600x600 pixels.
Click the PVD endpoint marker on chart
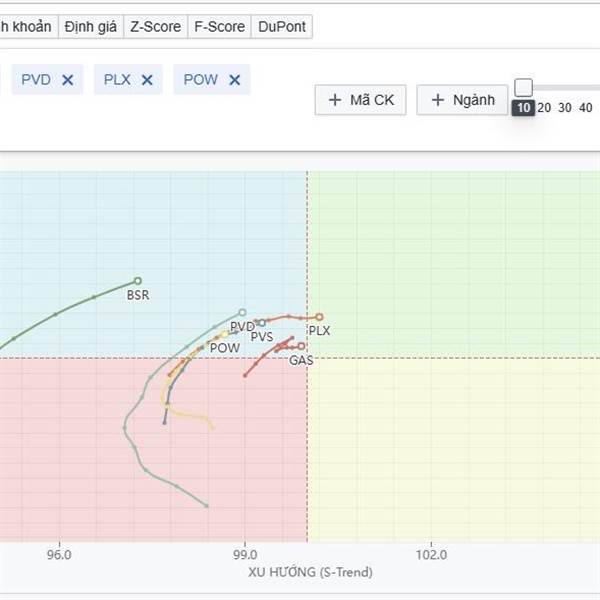[x=242, y=313]
